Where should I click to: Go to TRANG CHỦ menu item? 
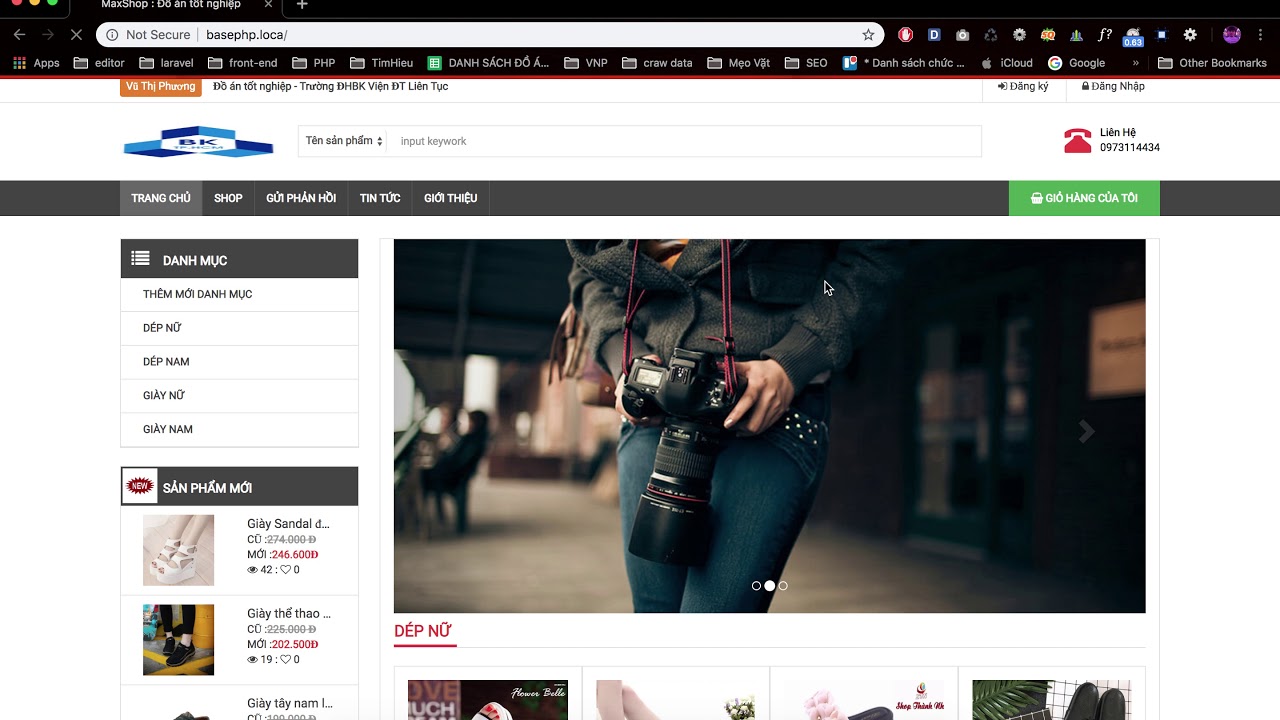point(161,198)
